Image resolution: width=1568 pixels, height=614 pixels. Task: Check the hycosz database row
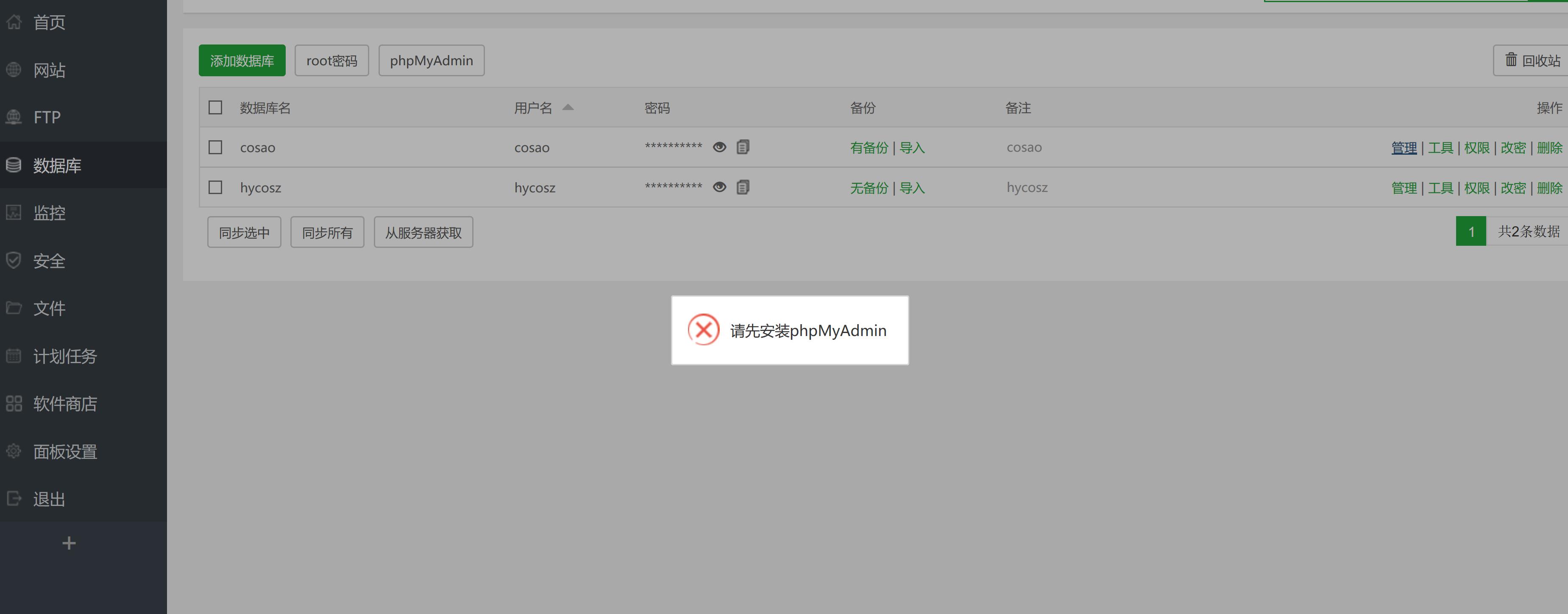[x=215, y=187]
